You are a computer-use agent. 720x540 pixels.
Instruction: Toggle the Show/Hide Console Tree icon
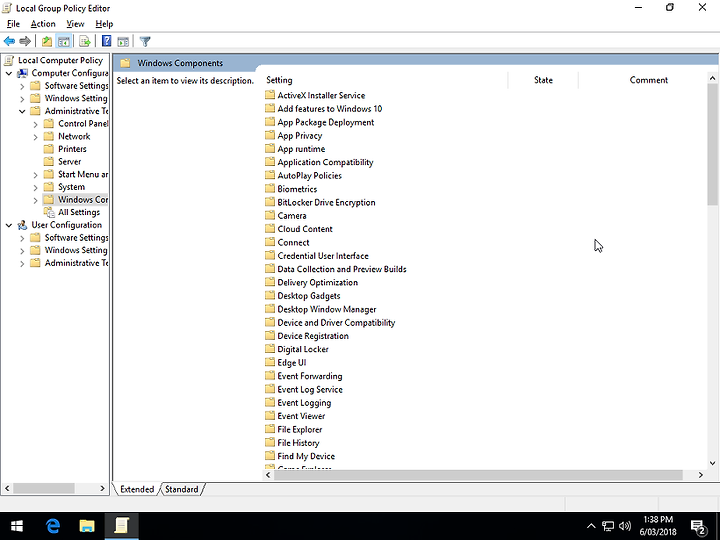(63, 41)
